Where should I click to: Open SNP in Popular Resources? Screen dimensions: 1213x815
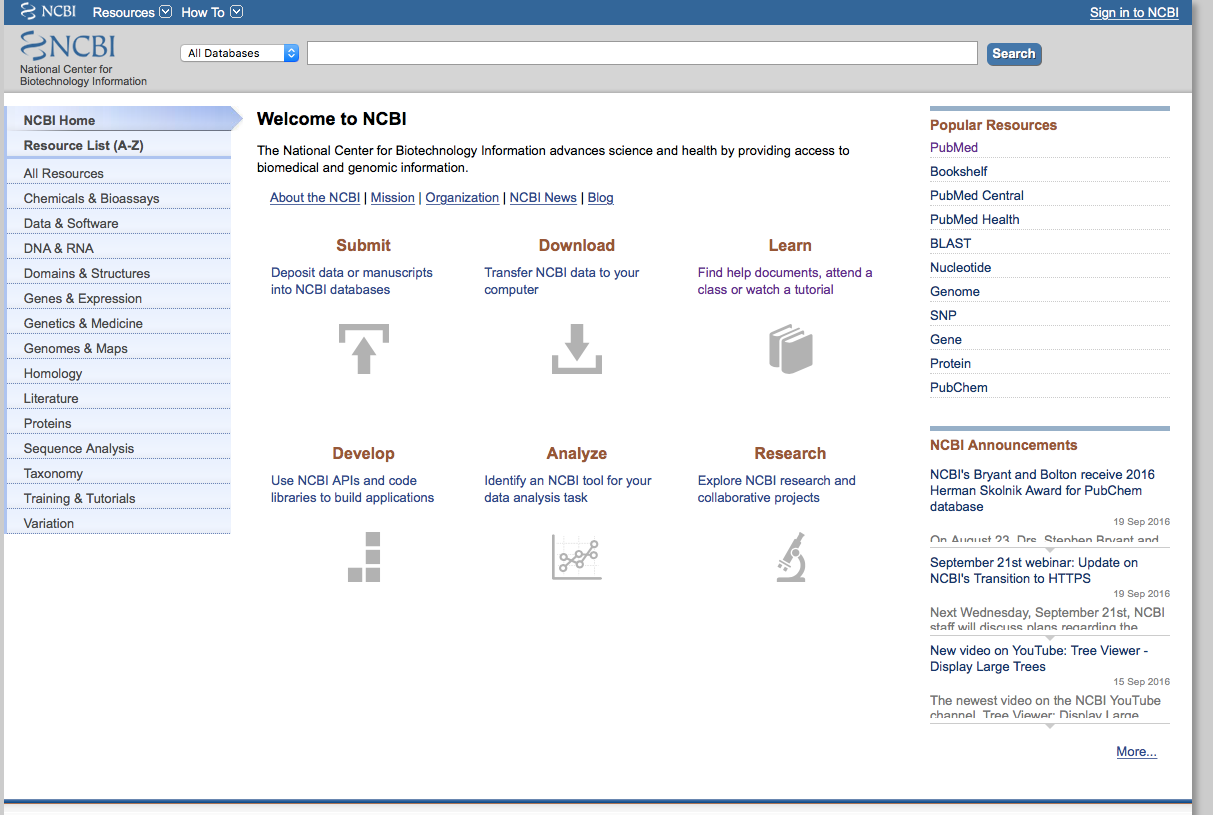click(x=943, y=315)
